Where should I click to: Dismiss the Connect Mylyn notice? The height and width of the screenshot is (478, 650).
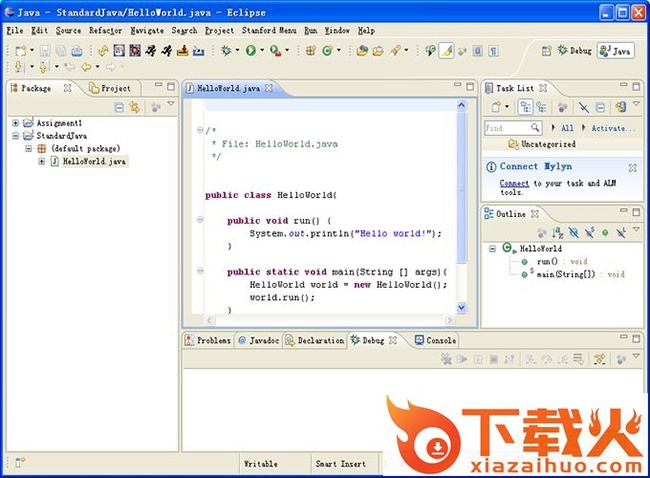pos(633,167)
